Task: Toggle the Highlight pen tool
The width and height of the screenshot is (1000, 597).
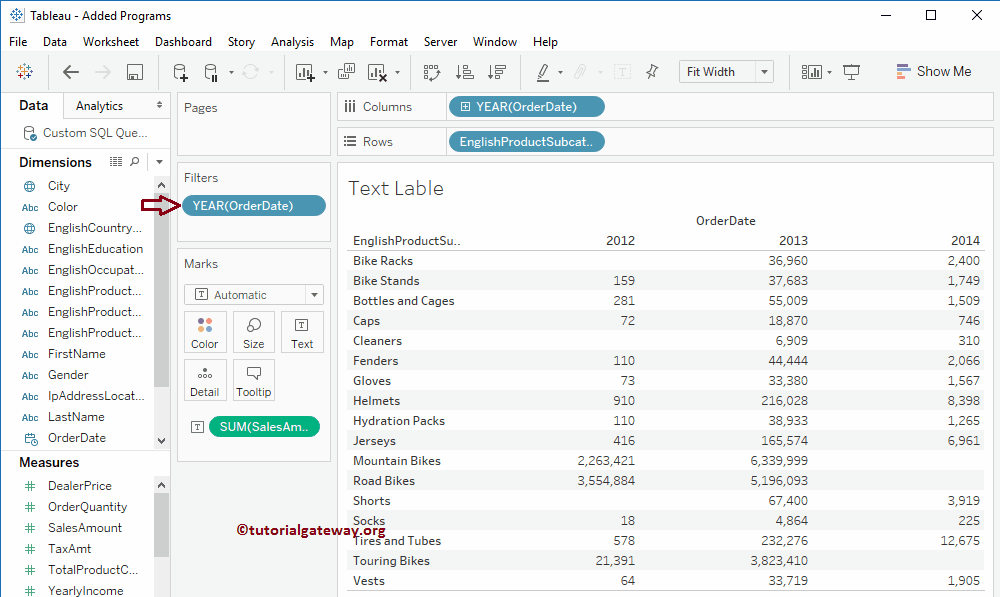Action: pyautogui.click(x=542, y=72)
